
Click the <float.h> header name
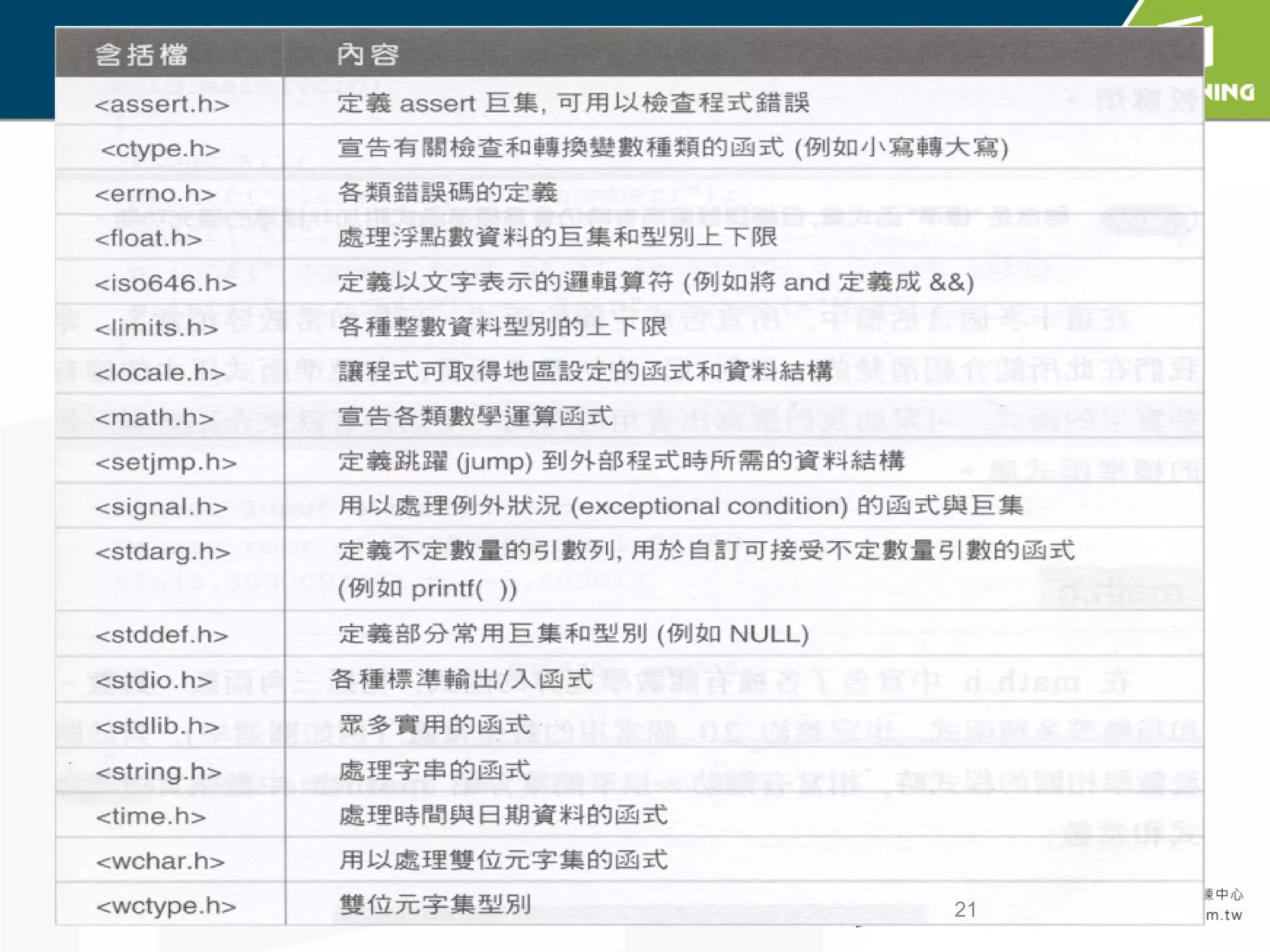point(148,239)
